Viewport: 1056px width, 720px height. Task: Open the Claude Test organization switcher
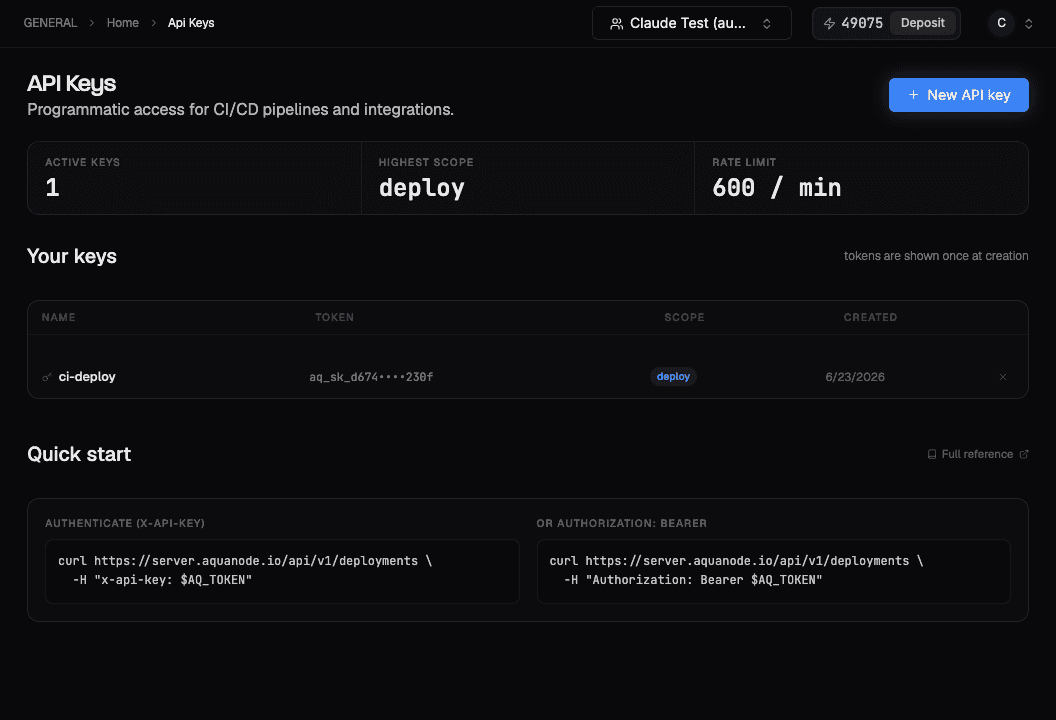tap(691, 23)
